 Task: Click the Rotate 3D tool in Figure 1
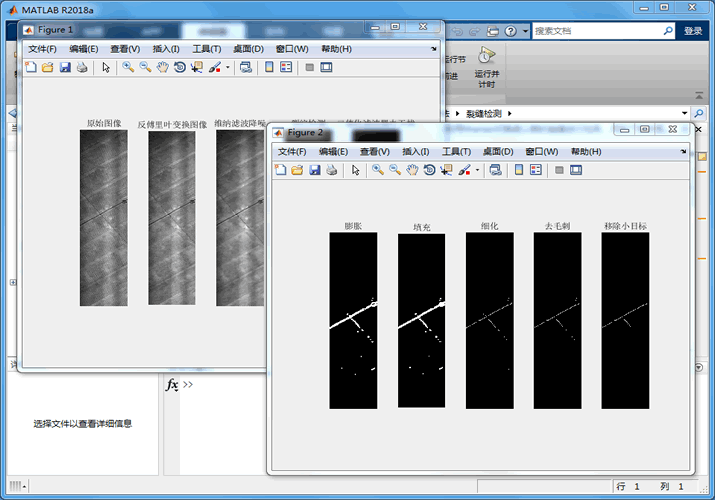click(x=179, y=67)
